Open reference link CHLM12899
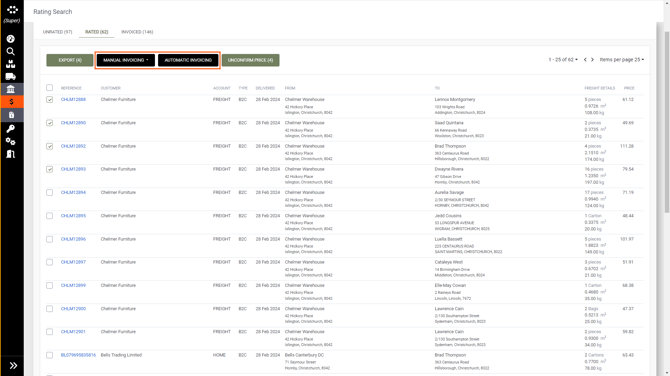670x376 pixels. 73,285
